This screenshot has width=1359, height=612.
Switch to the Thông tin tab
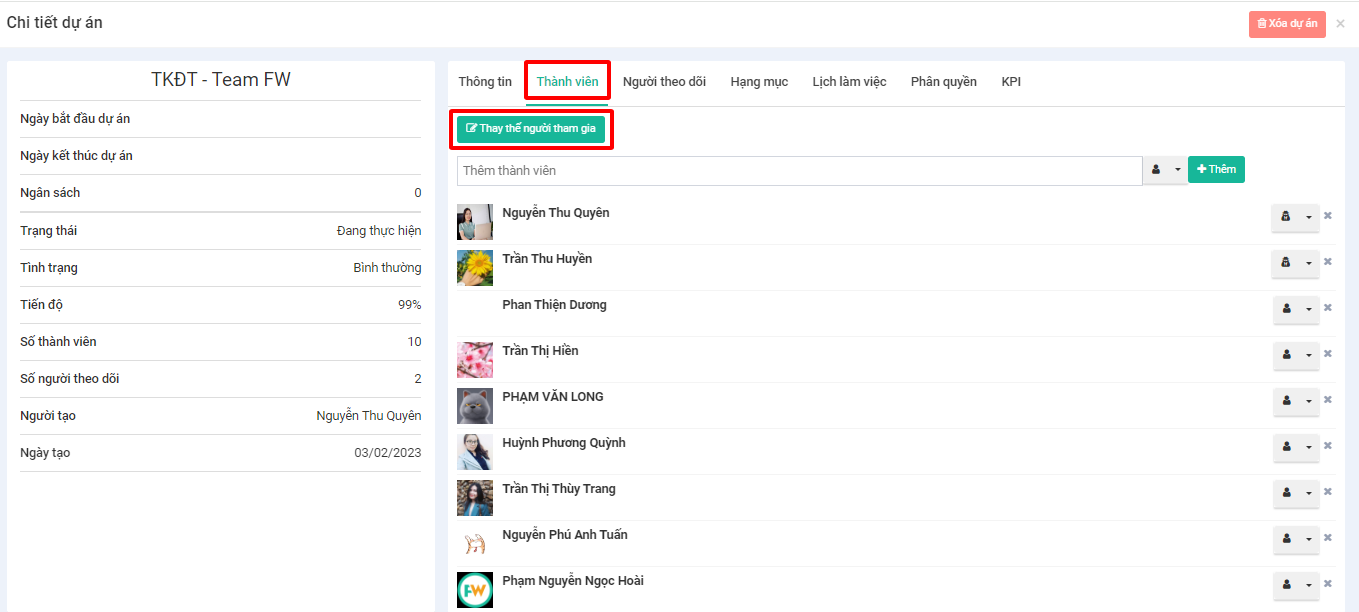coord(485,82)
